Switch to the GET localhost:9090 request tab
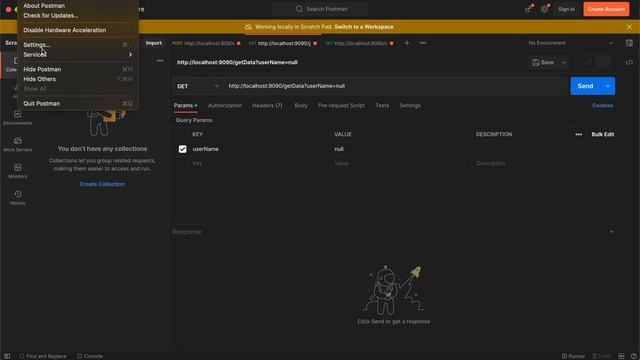 (282, 43)
